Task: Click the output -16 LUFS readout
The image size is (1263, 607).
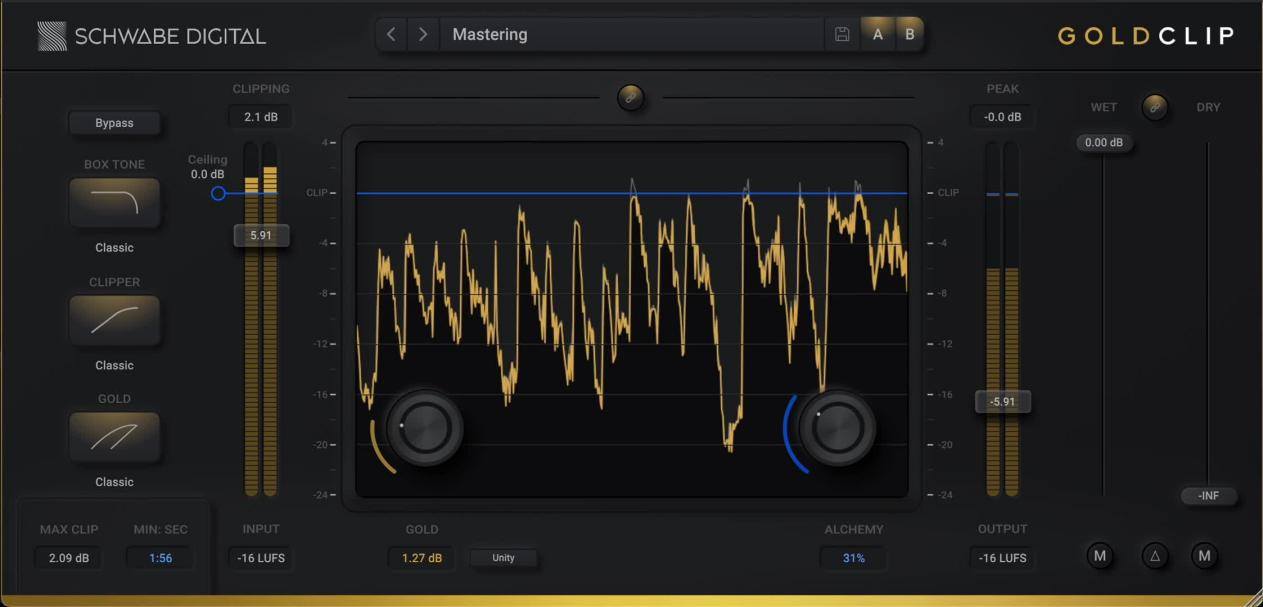Action: [x=1002, y=558]
